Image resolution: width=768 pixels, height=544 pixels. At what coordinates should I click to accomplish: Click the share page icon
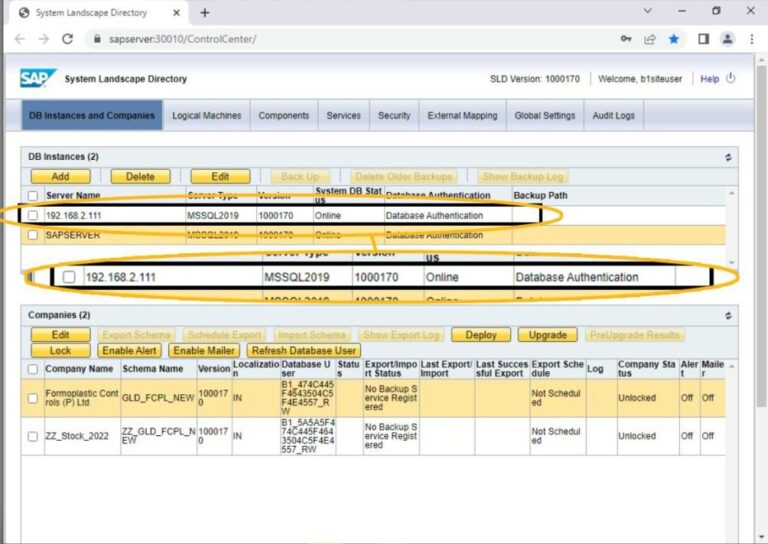pos(650,39)
